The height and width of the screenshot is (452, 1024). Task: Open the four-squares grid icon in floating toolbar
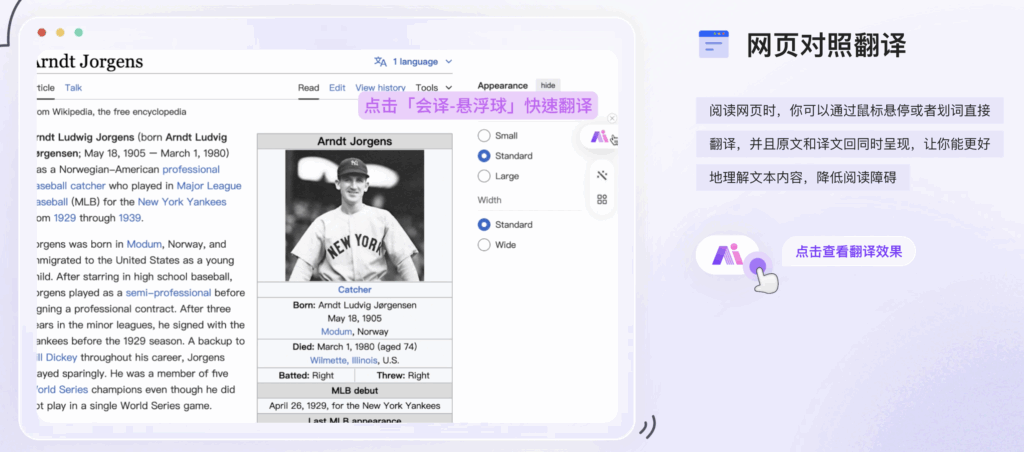pyautogui.click(x=602, y=199)
